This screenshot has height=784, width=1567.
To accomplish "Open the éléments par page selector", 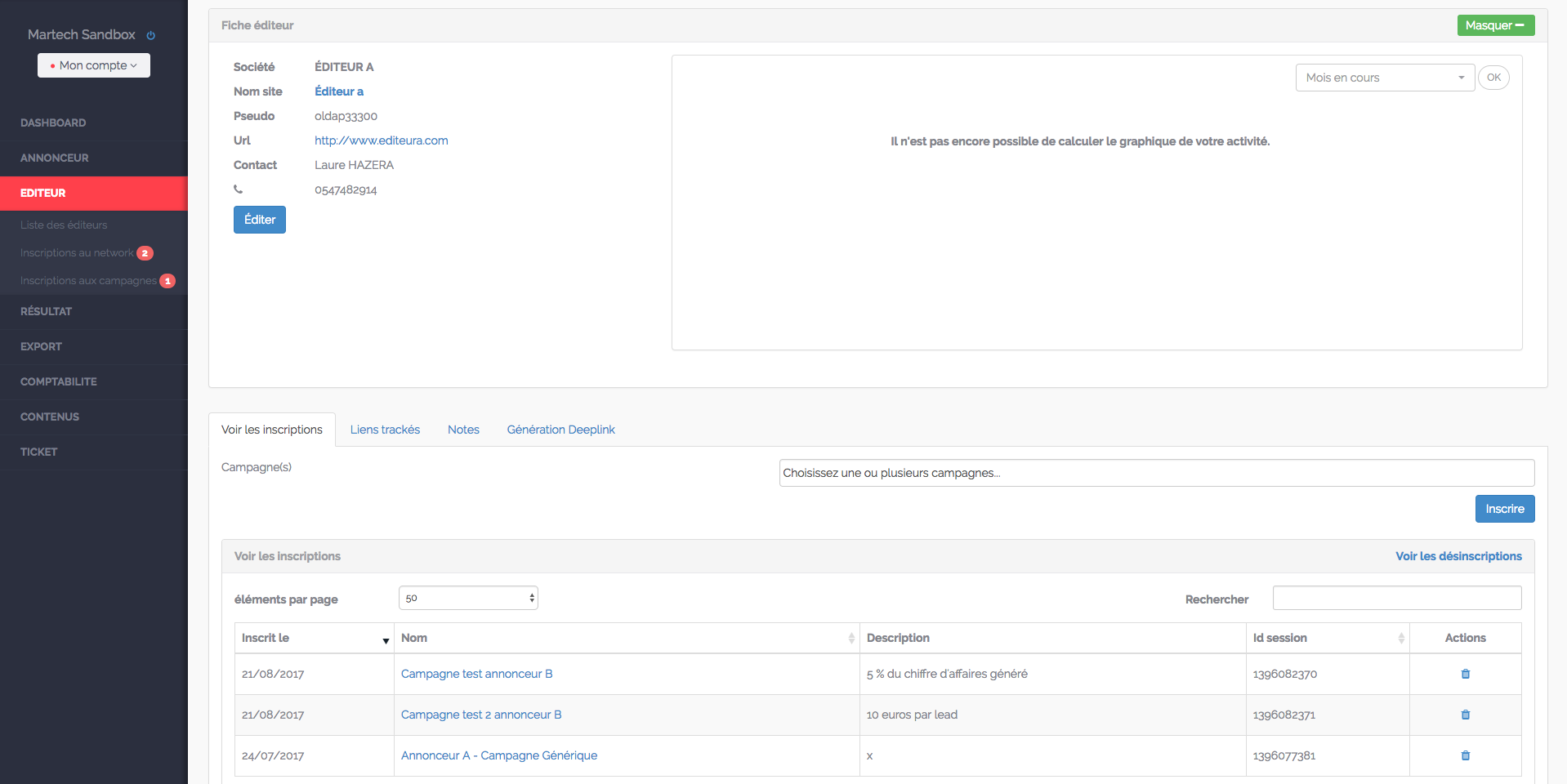I will click(x=468, y=598).
